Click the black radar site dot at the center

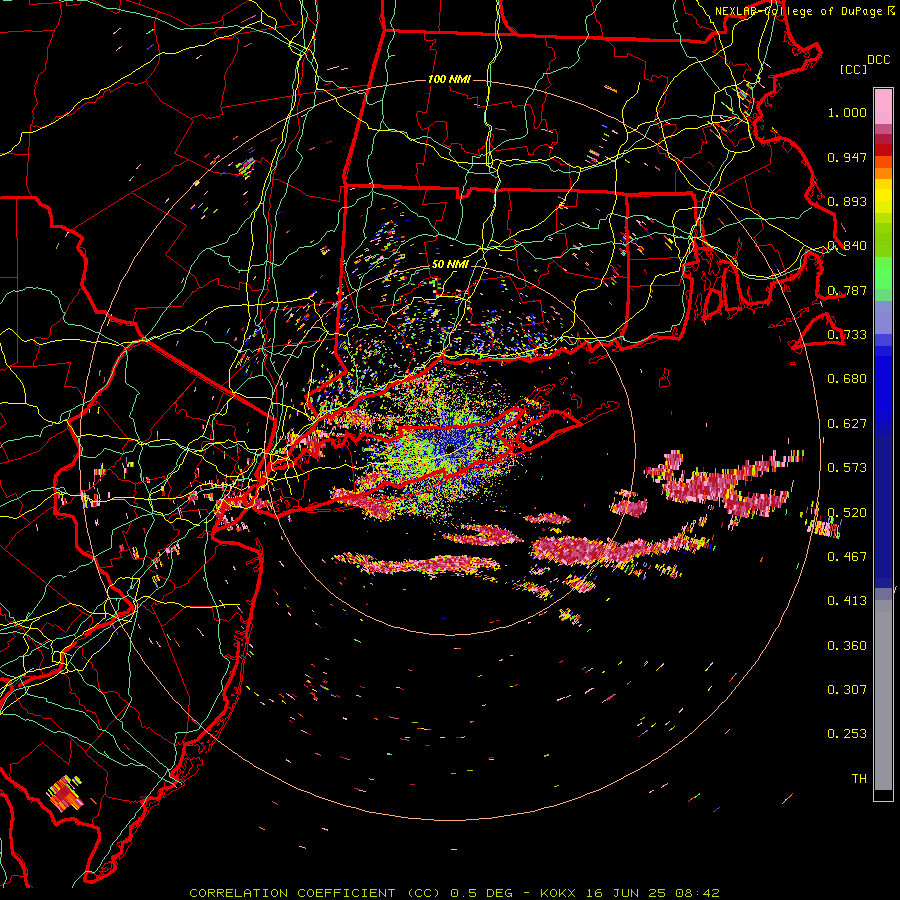tap(451, 448)
